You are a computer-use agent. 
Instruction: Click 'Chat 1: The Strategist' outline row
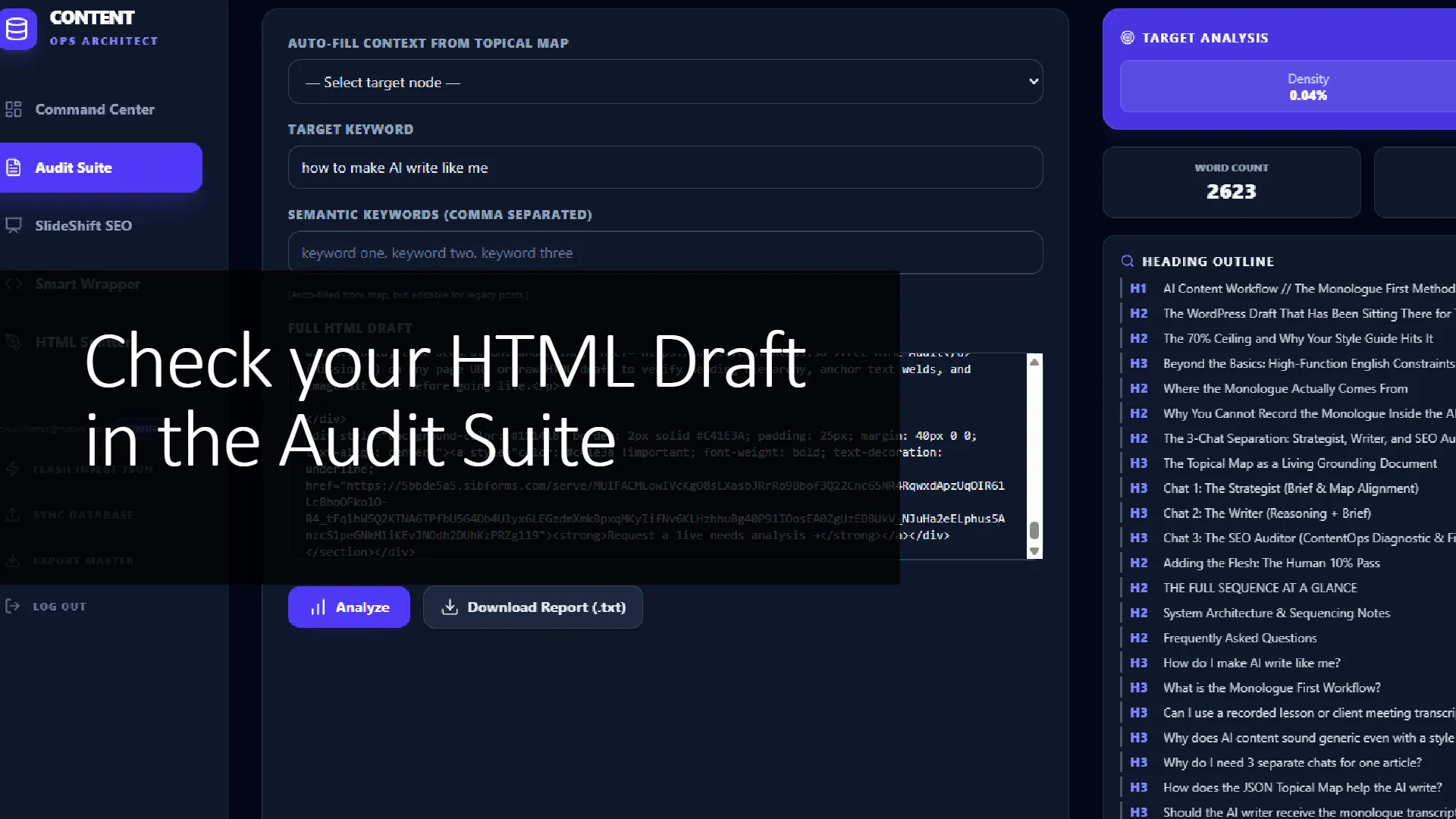1288,488
